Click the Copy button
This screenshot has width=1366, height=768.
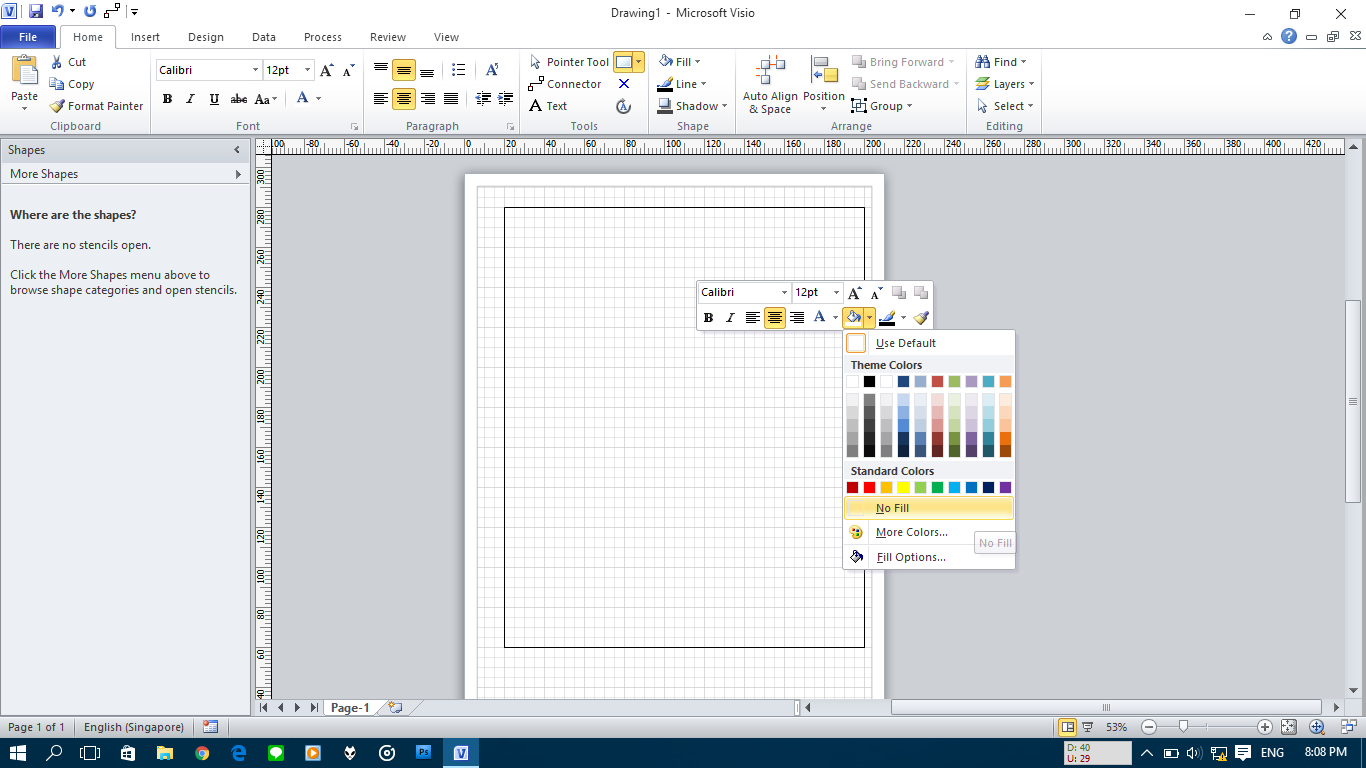72,84
